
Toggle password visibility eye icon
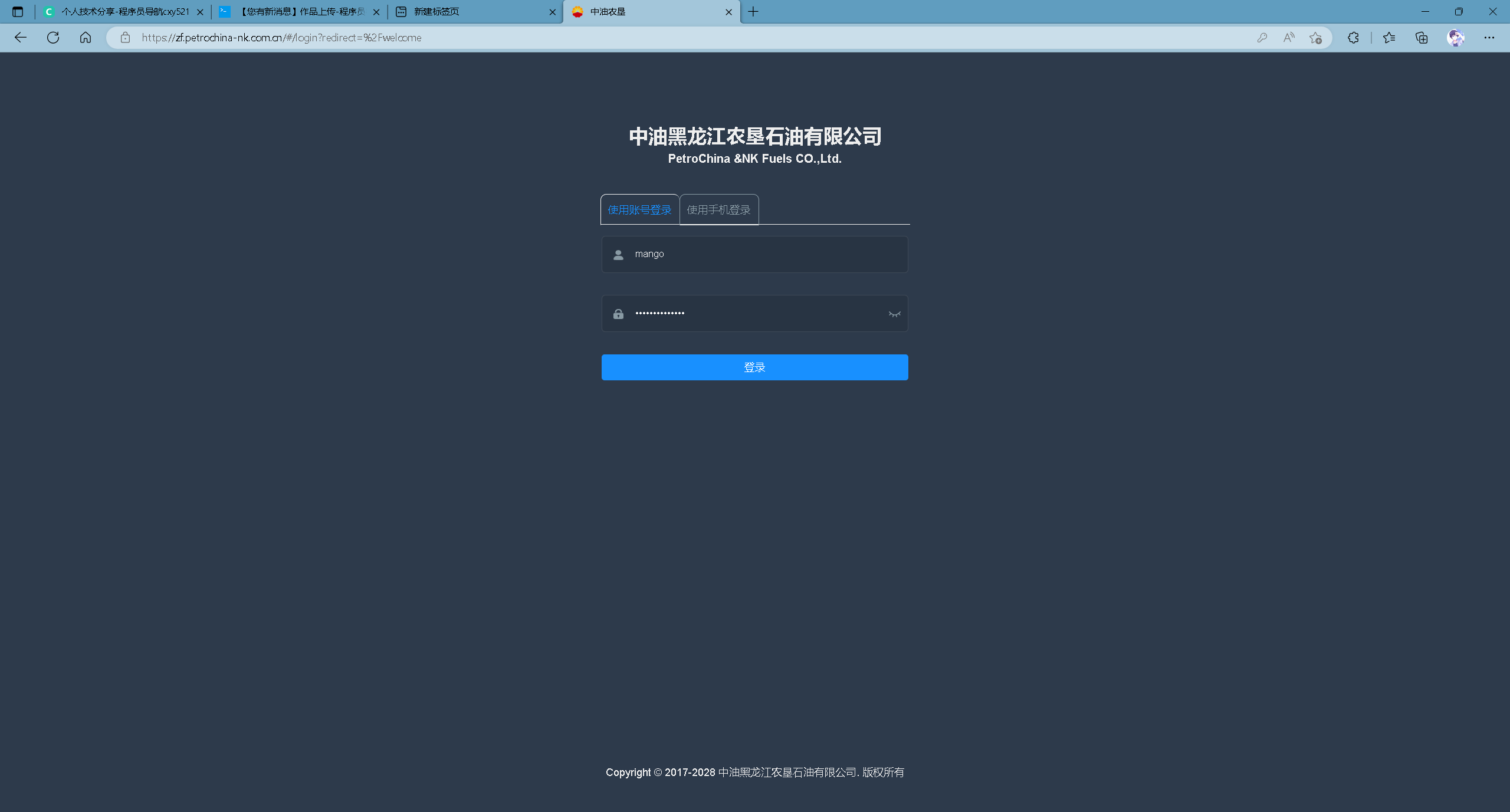894,314
